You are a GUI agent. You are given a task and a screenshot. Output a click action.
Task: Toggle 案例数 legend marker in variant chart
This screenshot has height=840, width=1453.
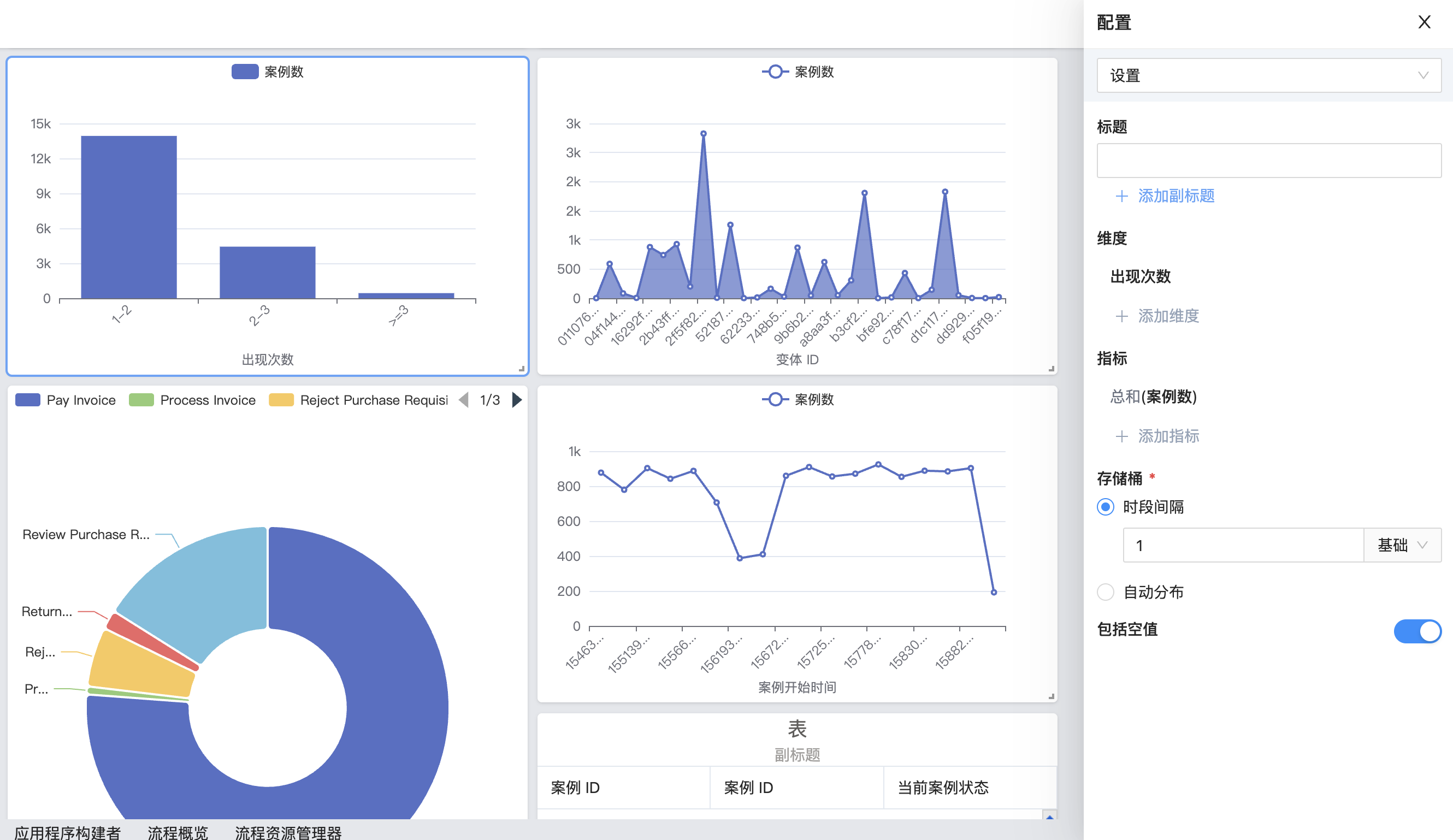(775, 72)
